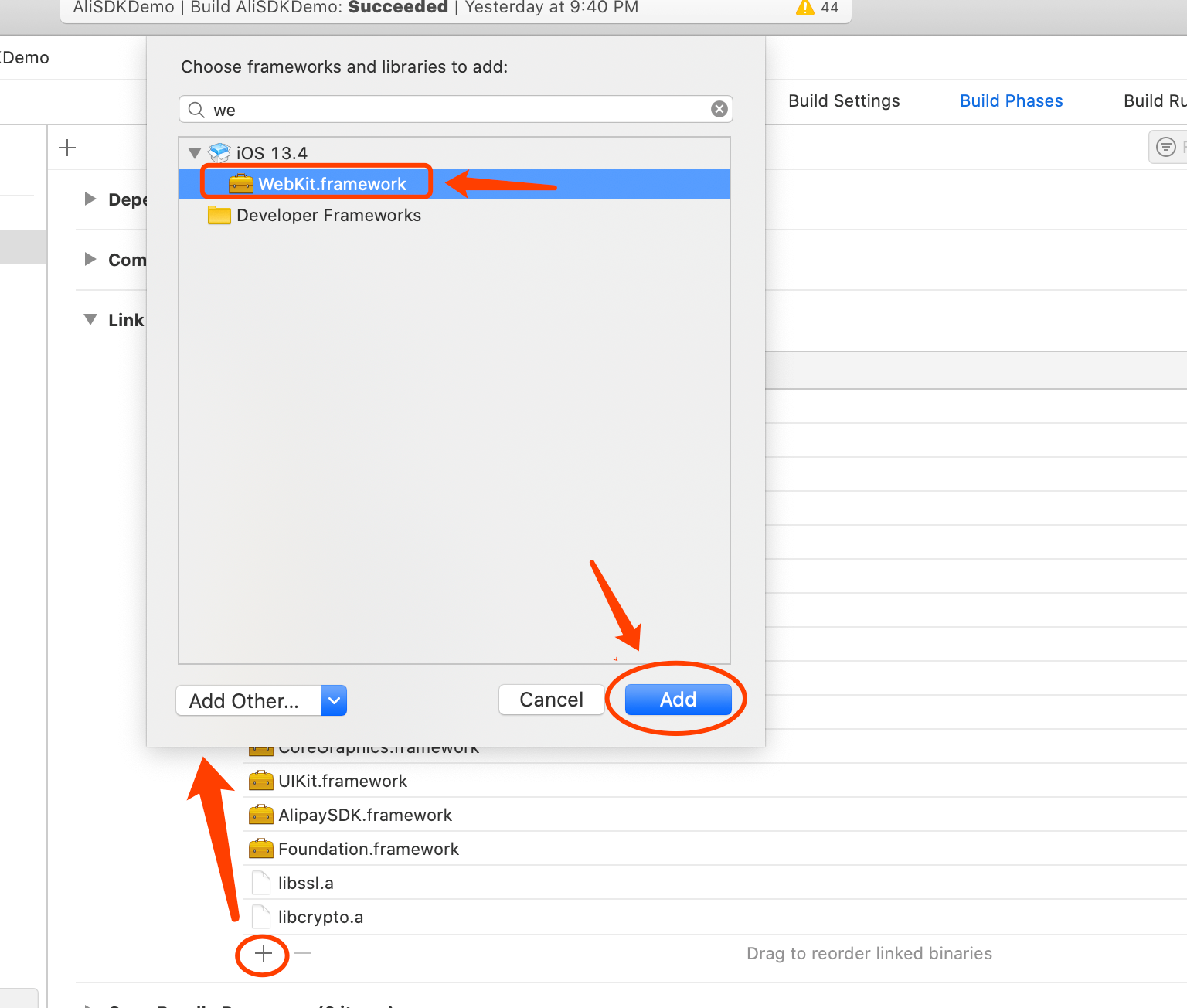
Task: Click the UIKit.framework toolbox icon
Action: pyautogui.click(x=260, y=781)
